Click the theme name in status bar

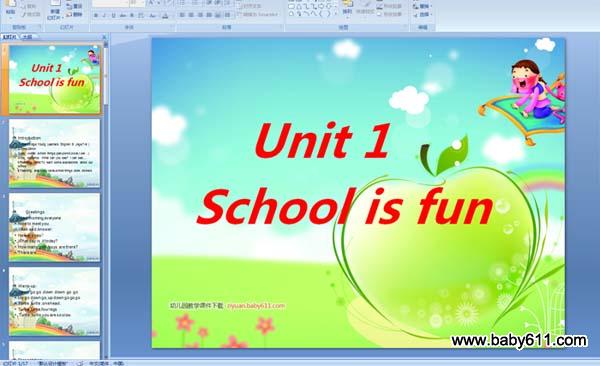coord(53,363)
